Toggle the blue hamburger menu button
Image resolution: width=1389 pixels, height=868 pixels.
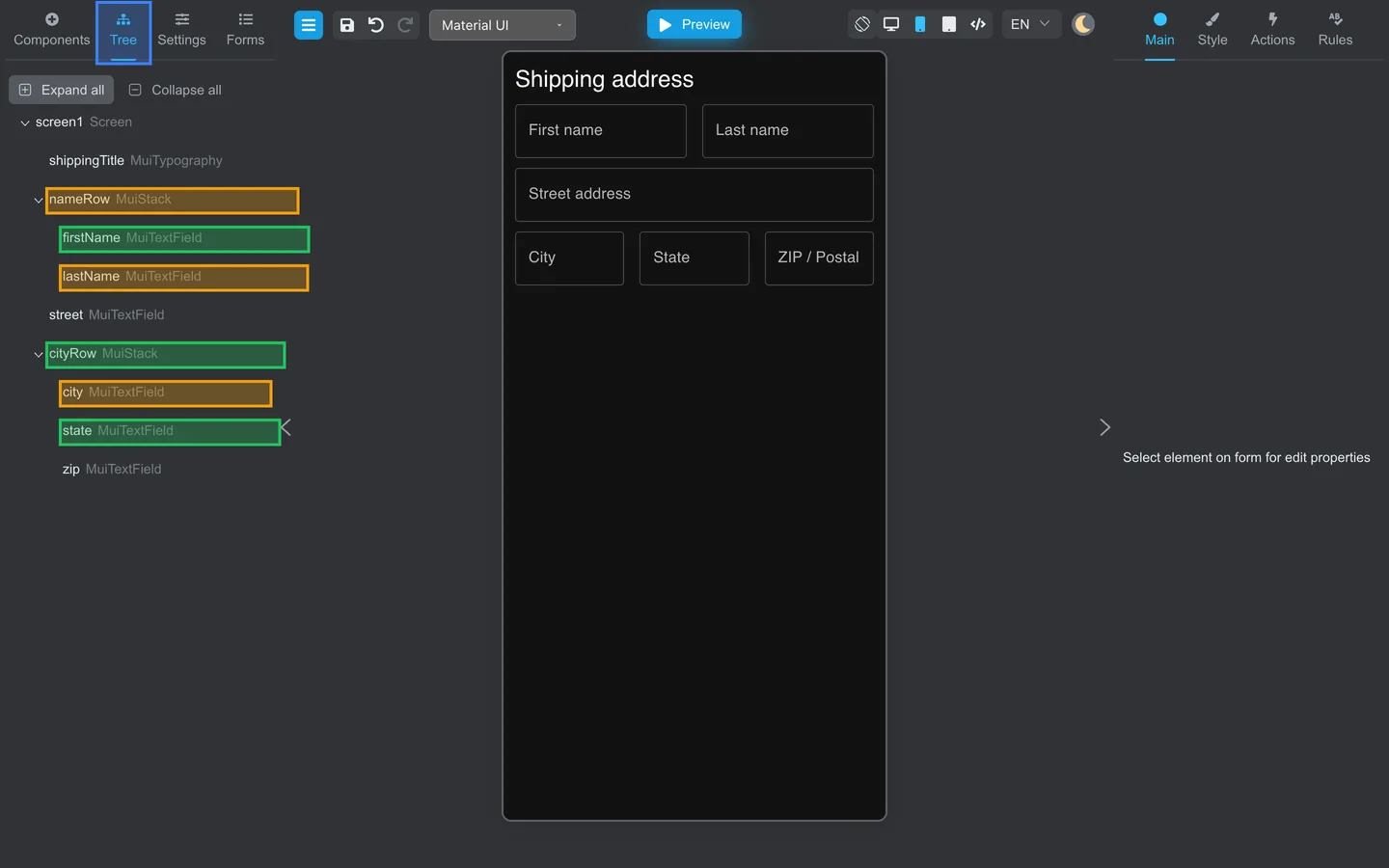pyautogui.click(x=309, y=25)
